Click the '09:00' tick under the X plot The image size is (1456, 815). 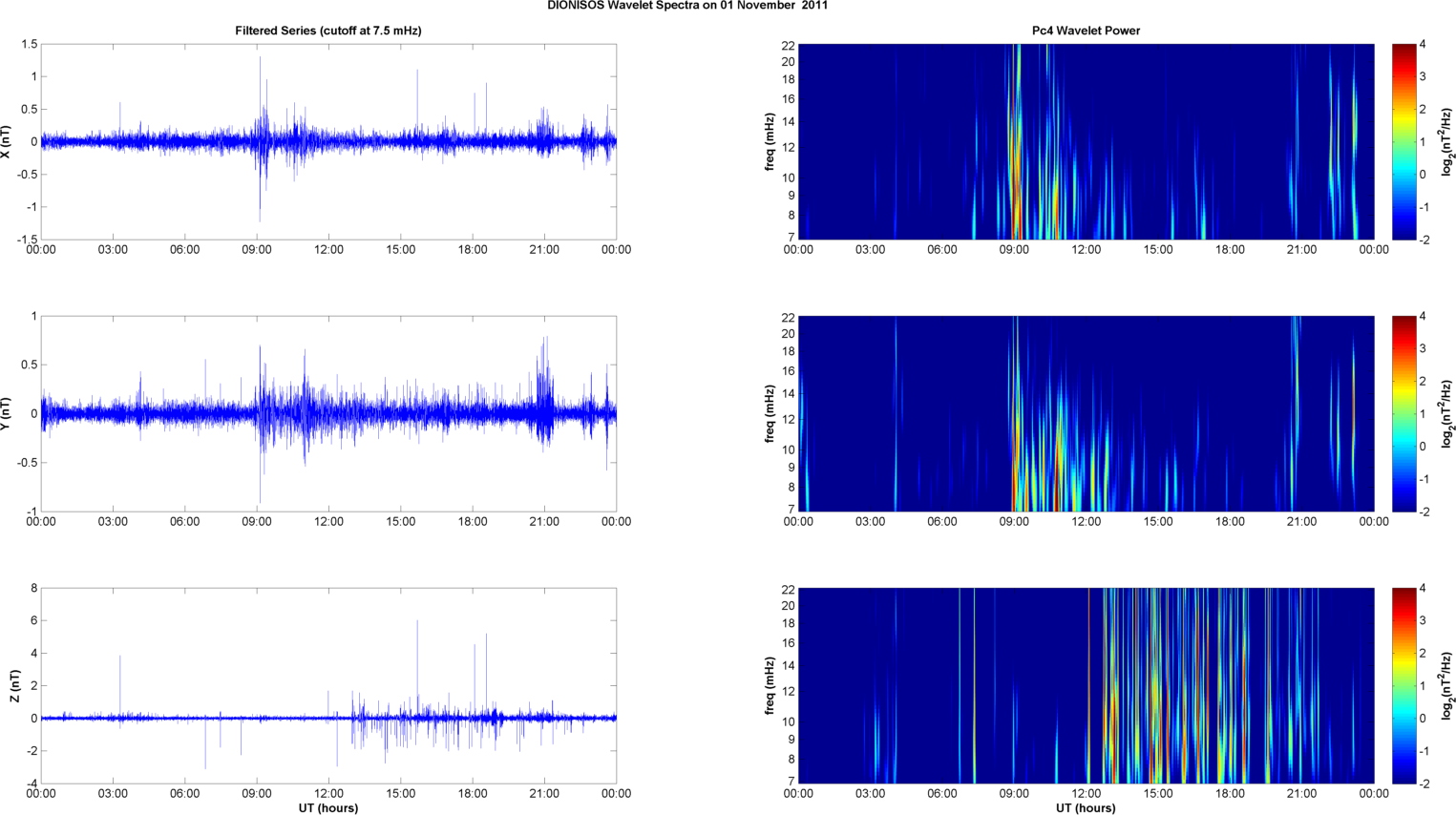click(257, 250)
